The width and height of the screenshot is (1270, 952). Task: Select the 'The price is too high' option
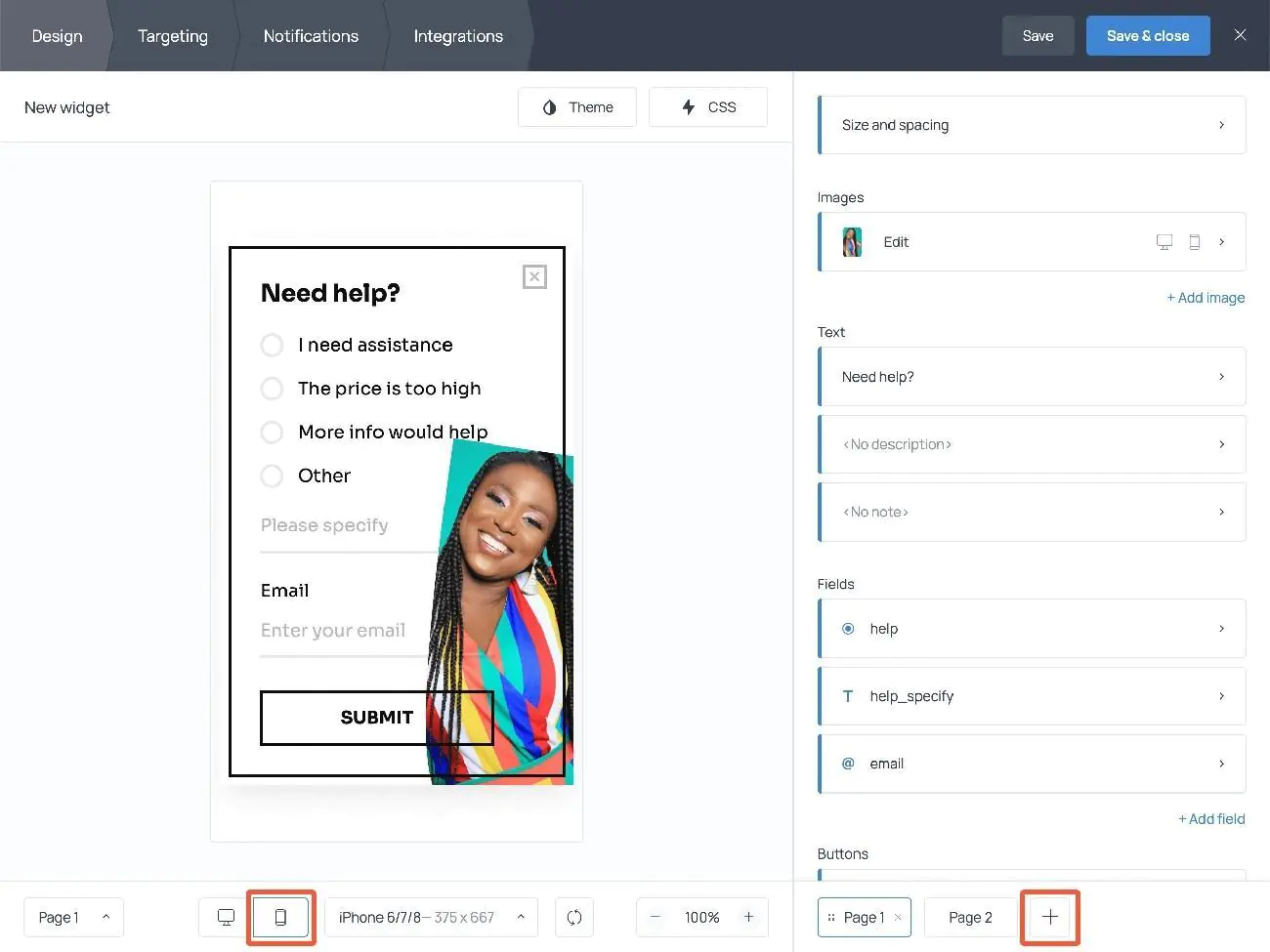[272, 389]
